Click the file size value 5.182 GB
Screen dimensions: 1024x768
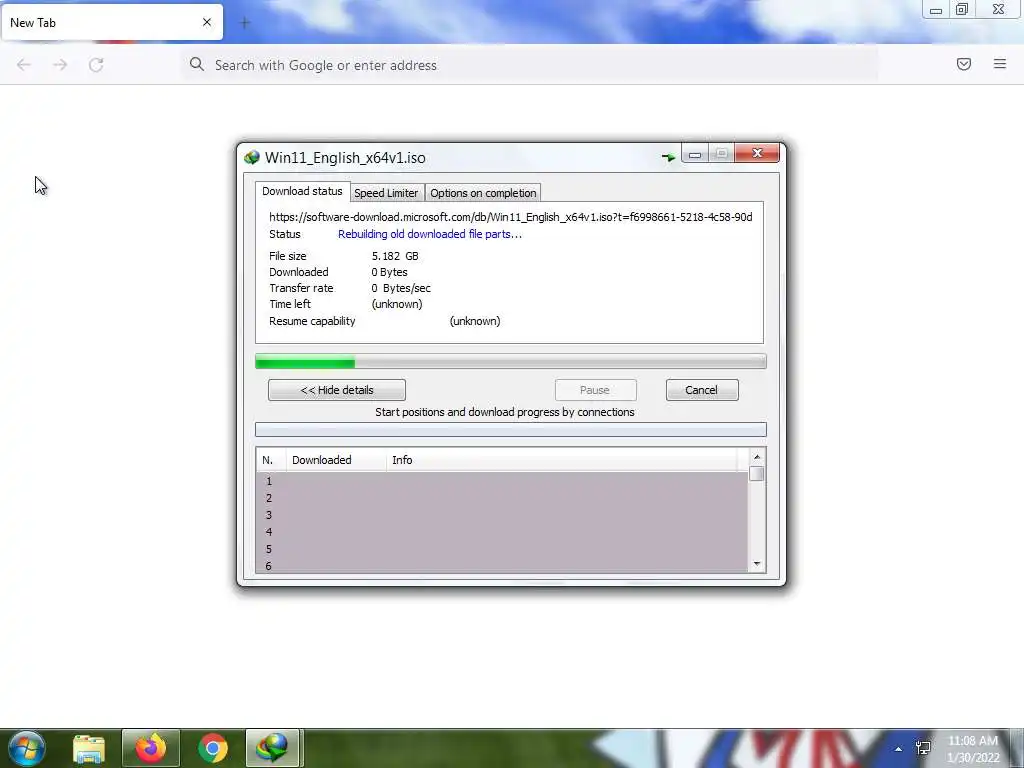coord(395,256)
